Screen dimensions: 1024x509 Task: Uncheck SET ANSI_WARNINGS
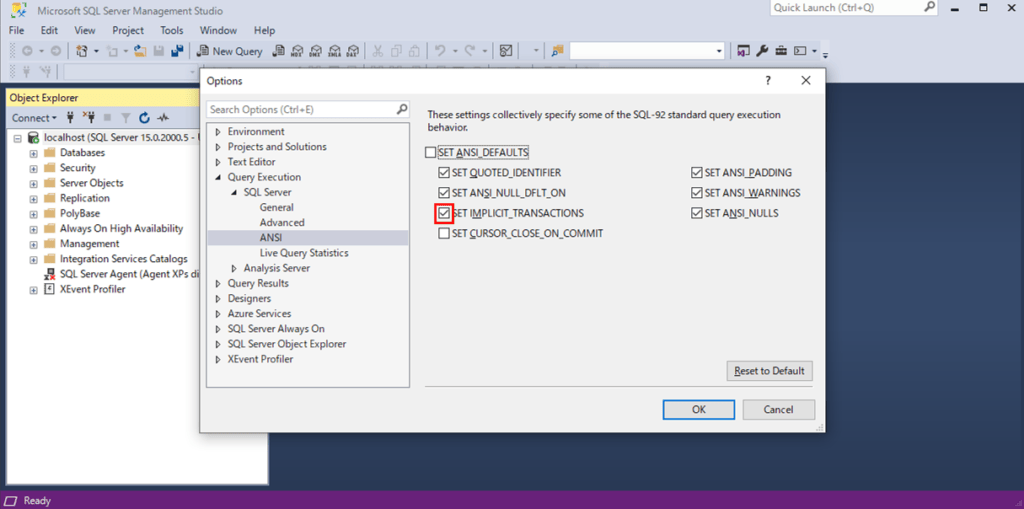697,193
